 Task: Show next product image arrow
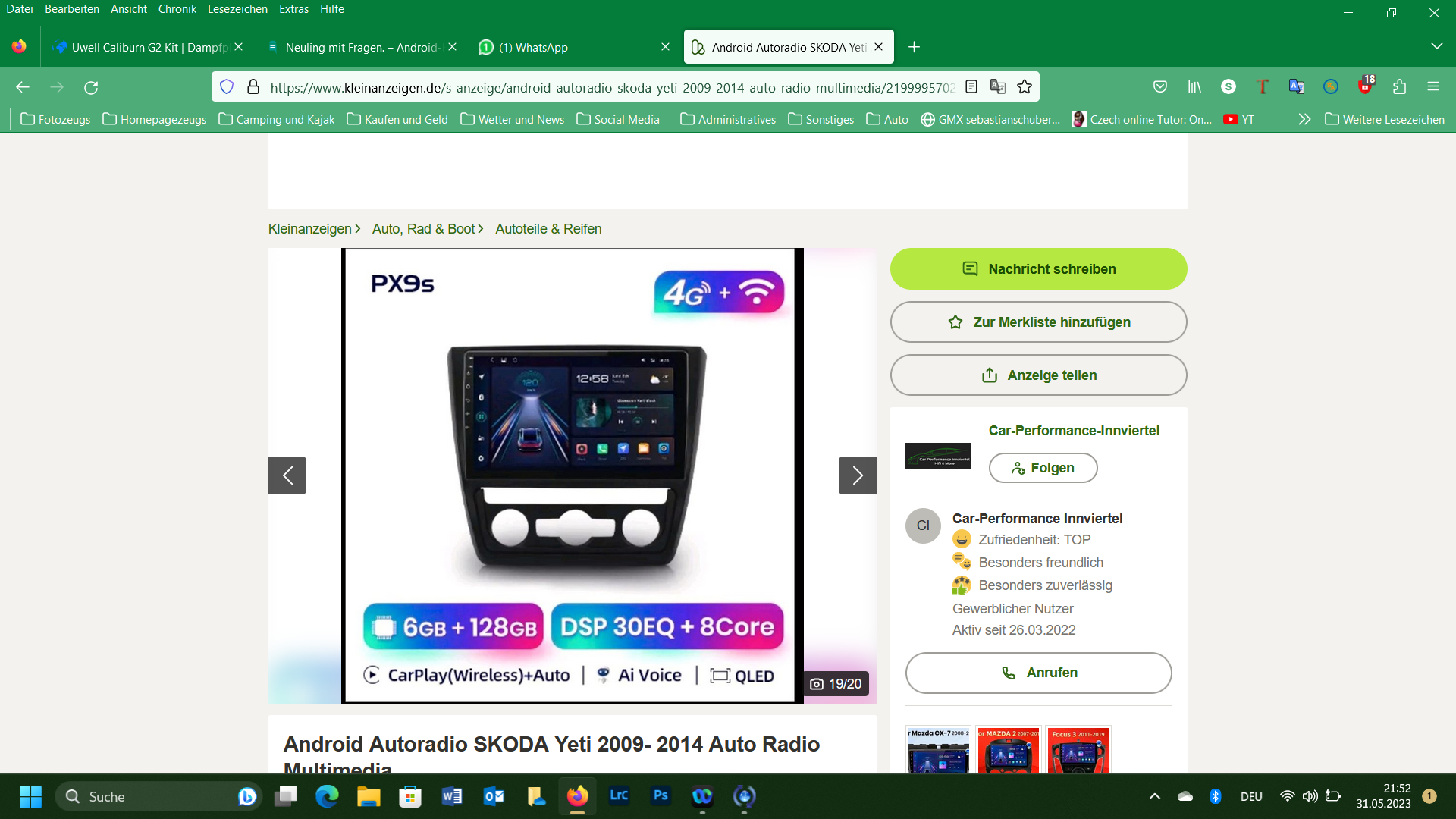pos(857,475)
